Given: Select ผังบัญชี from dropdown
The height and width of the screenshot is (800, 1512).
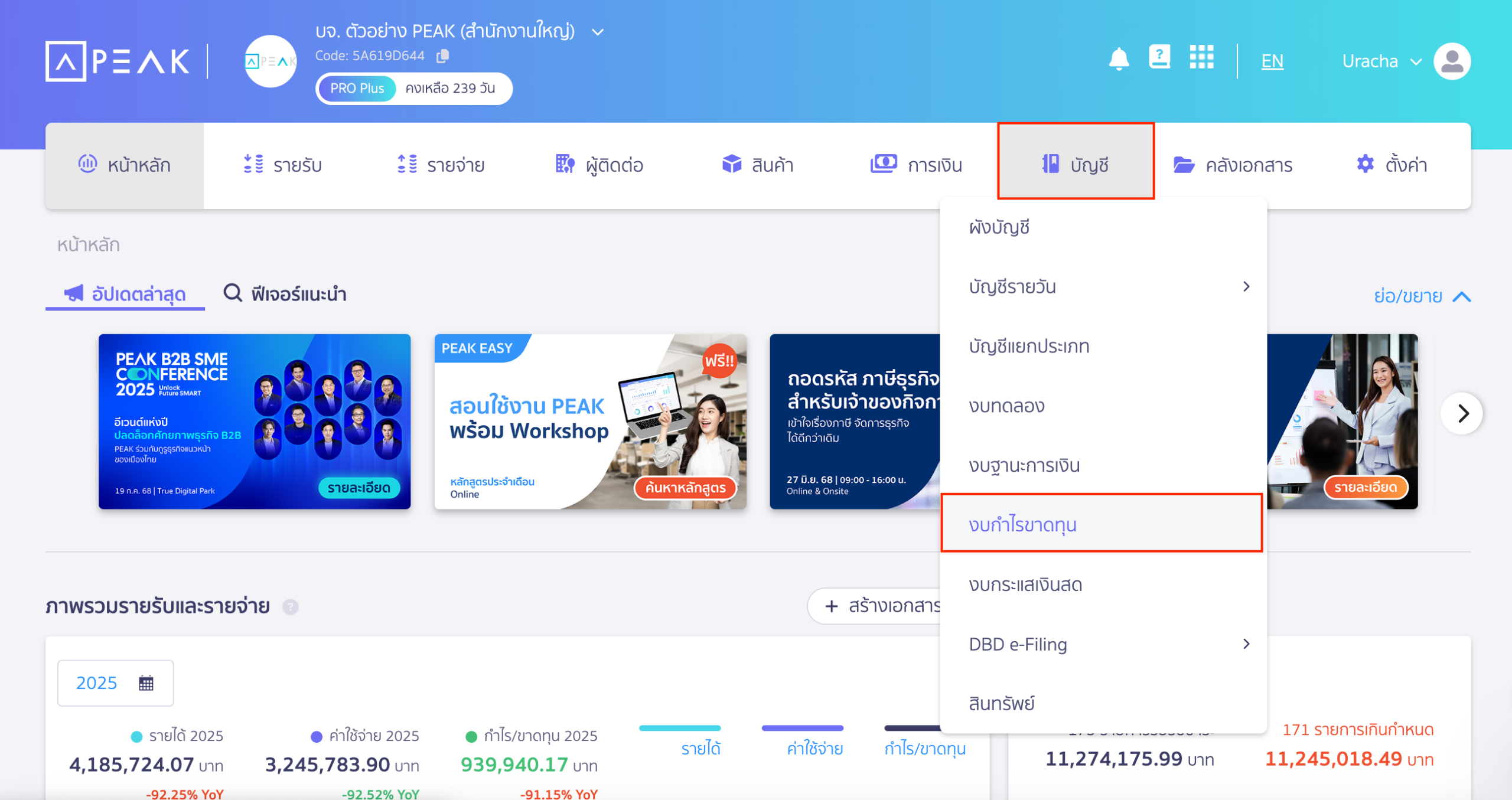Looking at the screenshot, I should tap(1103, 227).
